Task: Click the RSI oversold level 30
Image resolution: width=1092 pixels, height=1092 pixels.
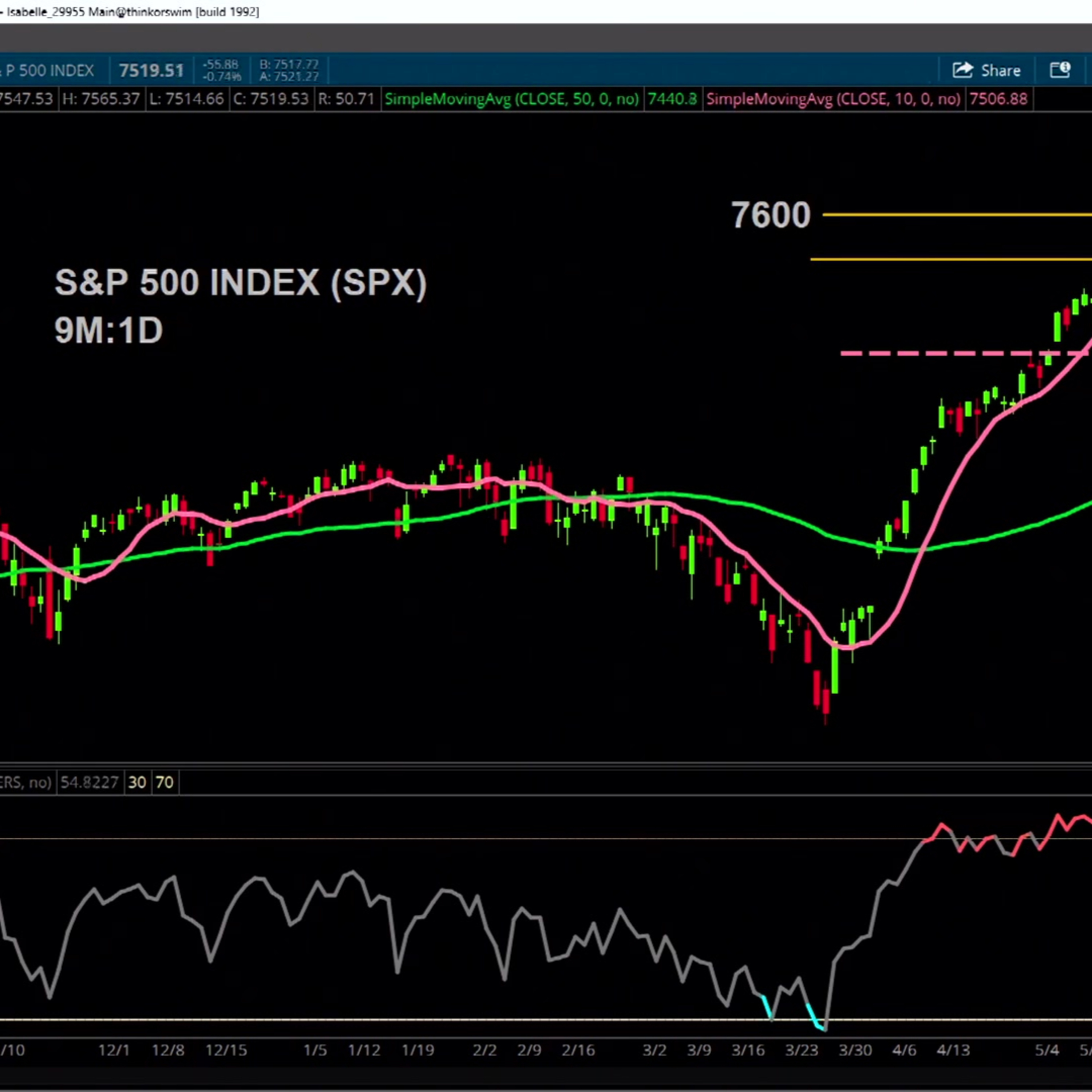Action: click(137, 782)
